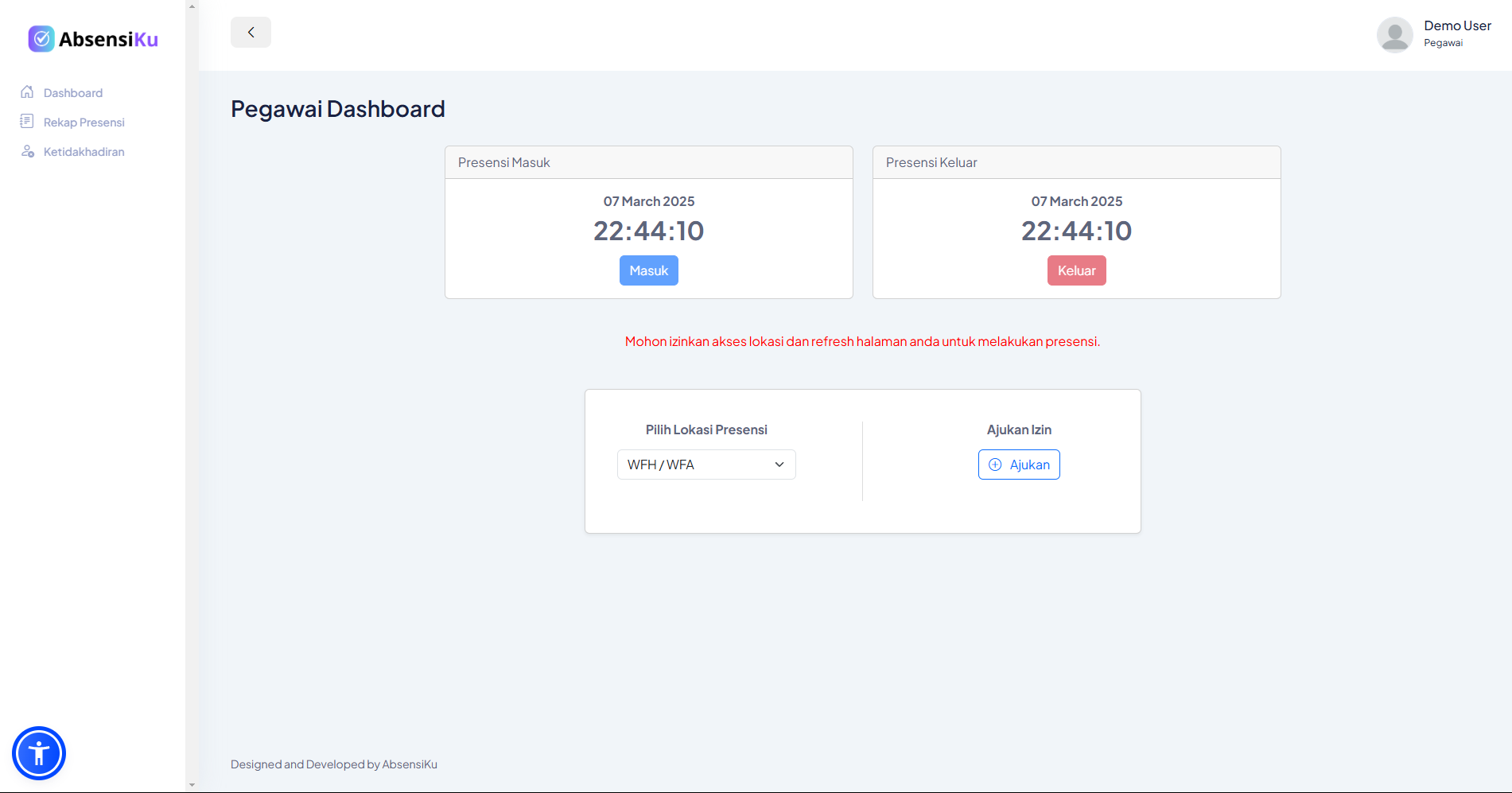
Task: Open the accessibility widget
Action: point(38,752)
